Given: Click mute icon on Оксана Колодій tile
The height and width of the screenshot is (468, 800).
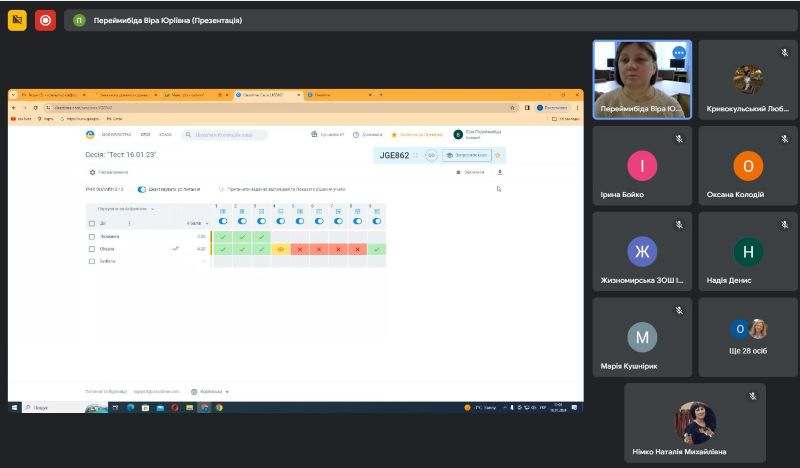Looking at the screenshot, I should [x=785, y=138].
